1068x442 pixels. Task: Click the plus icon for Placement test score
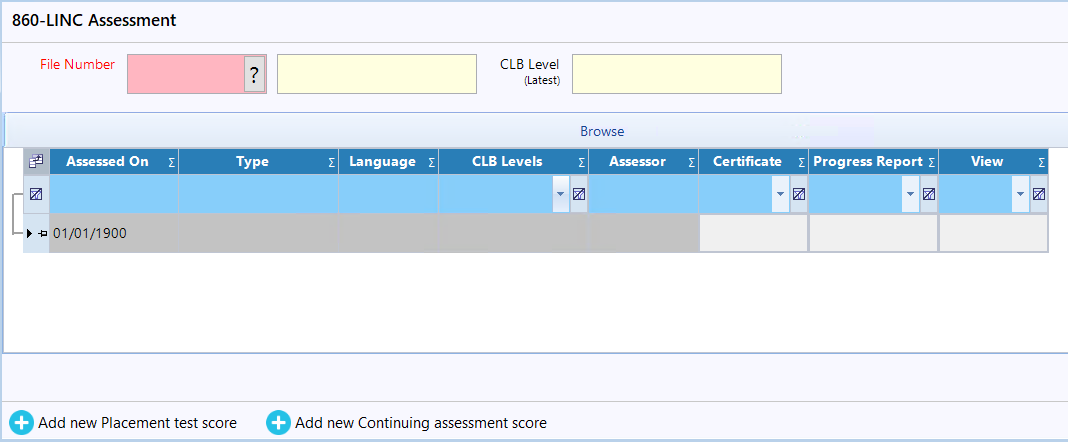click(21, 423)
